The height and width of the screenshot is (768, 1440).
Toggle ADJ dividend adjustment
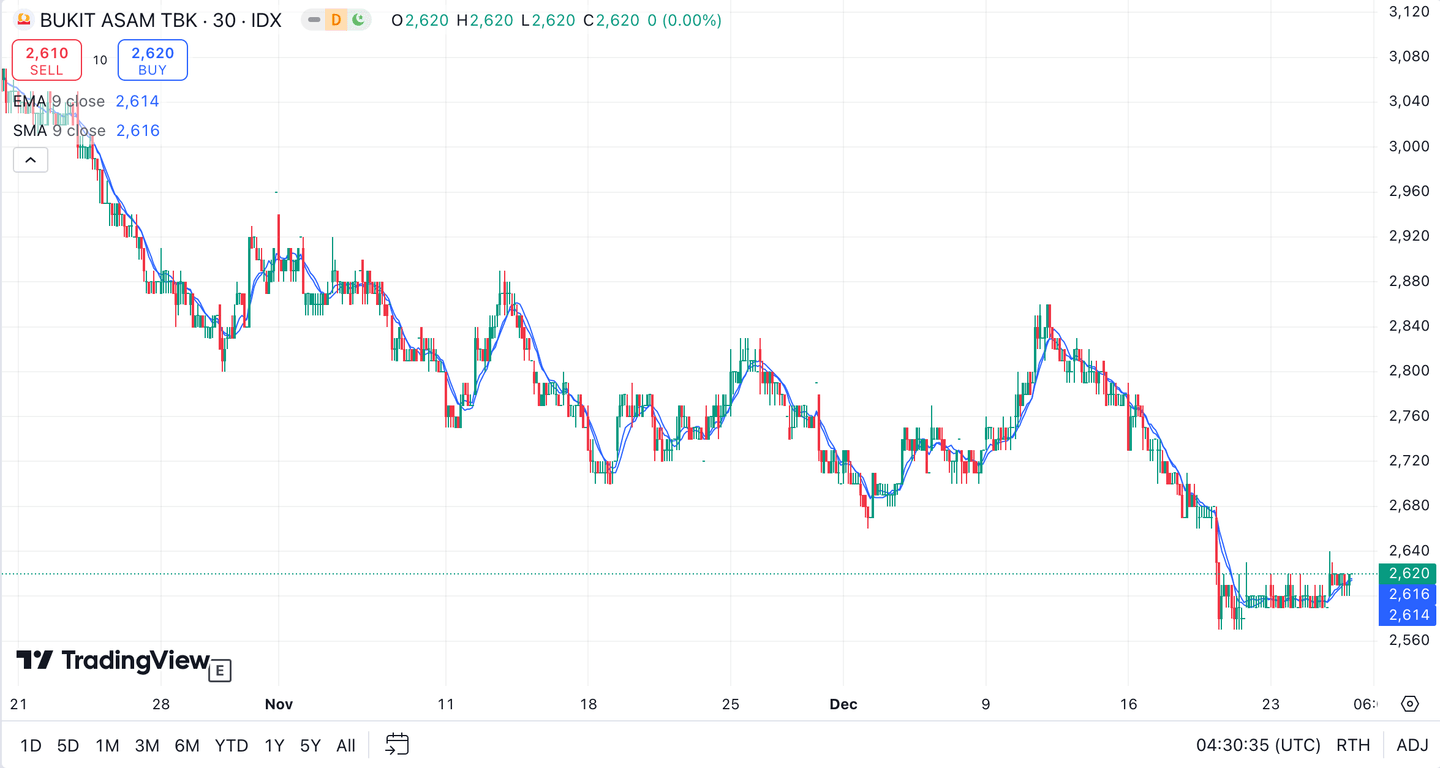tap(1412, 745)
